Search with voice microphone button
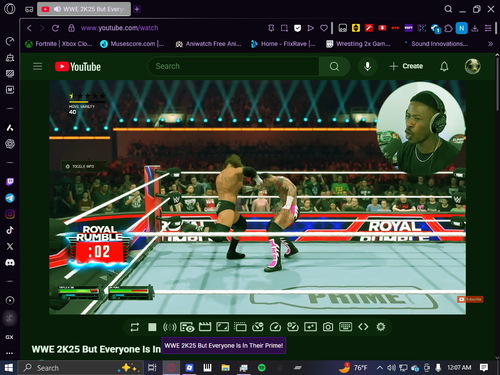The width and height of the screenshot is (500, 375). (367, 66)
